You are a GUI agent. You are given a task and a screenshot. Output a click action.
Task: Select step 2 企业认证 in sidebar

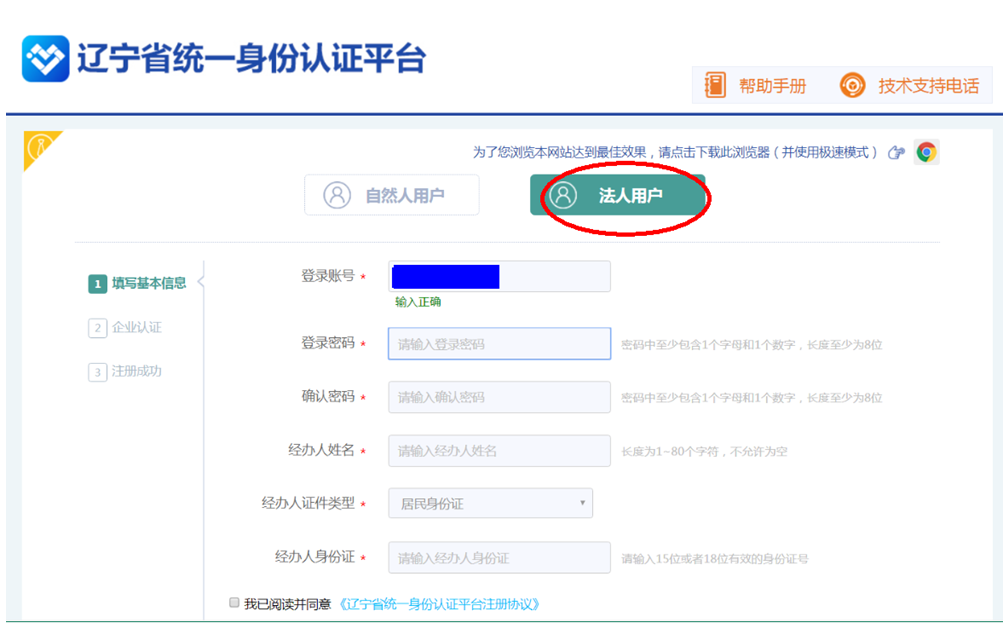click(x=126, y=327)
